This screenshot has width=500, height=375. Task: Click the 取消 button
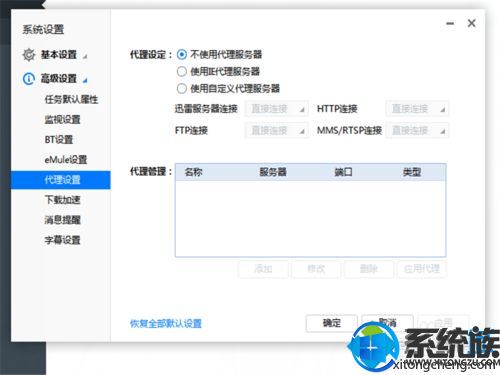tap(387, 322)
